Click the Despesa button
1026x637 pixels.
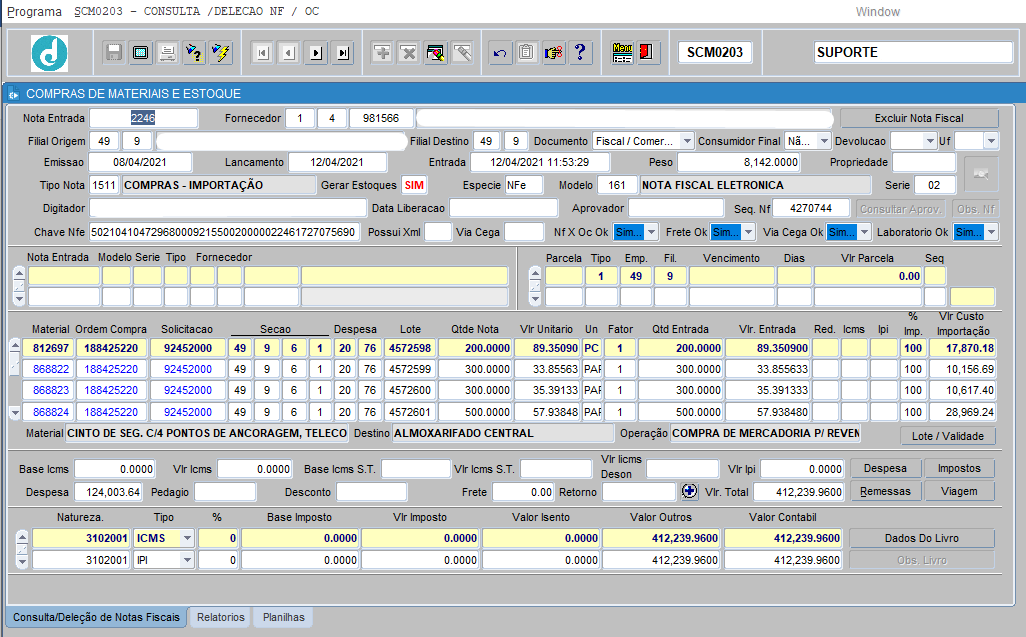click(885, 468)
